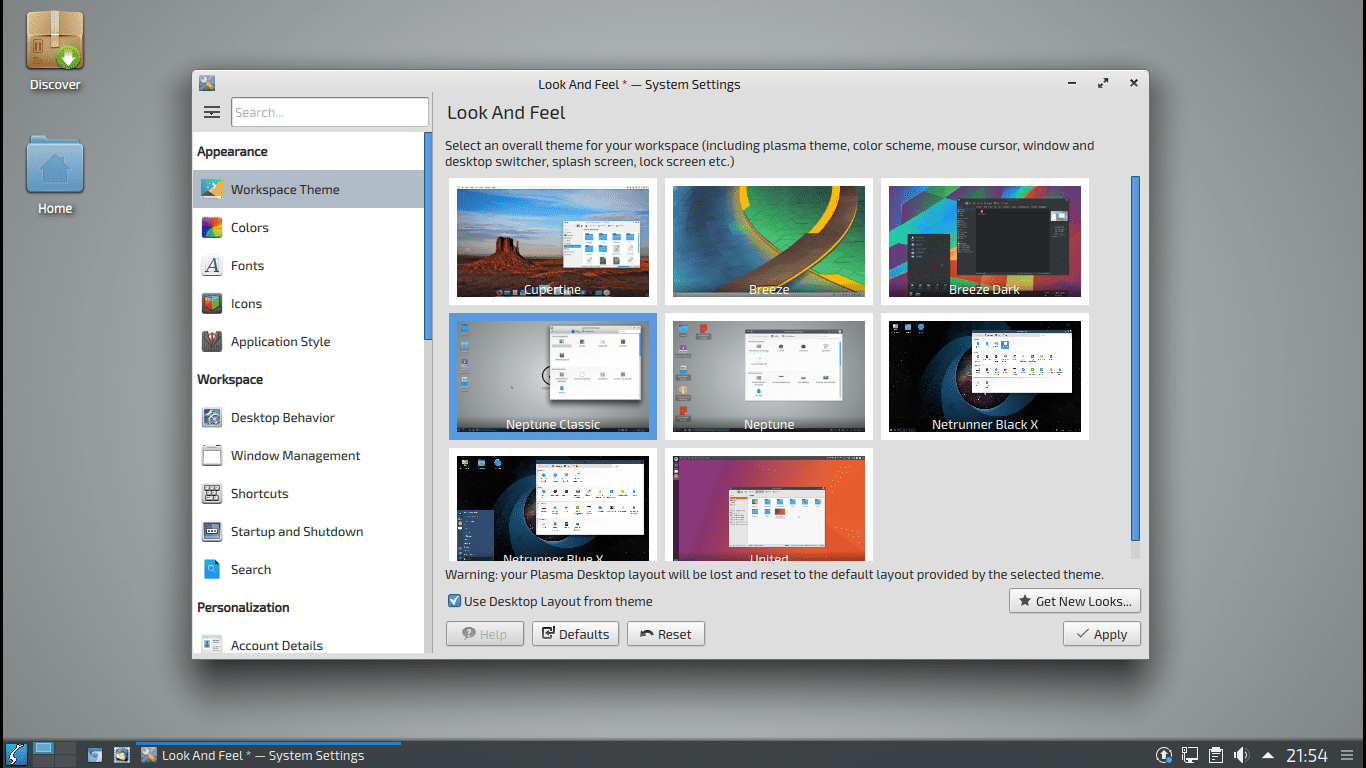Click the Fonts label in the sidebar
The width and height of the screenshot is (1366, 768).
[x=247, y=265]
